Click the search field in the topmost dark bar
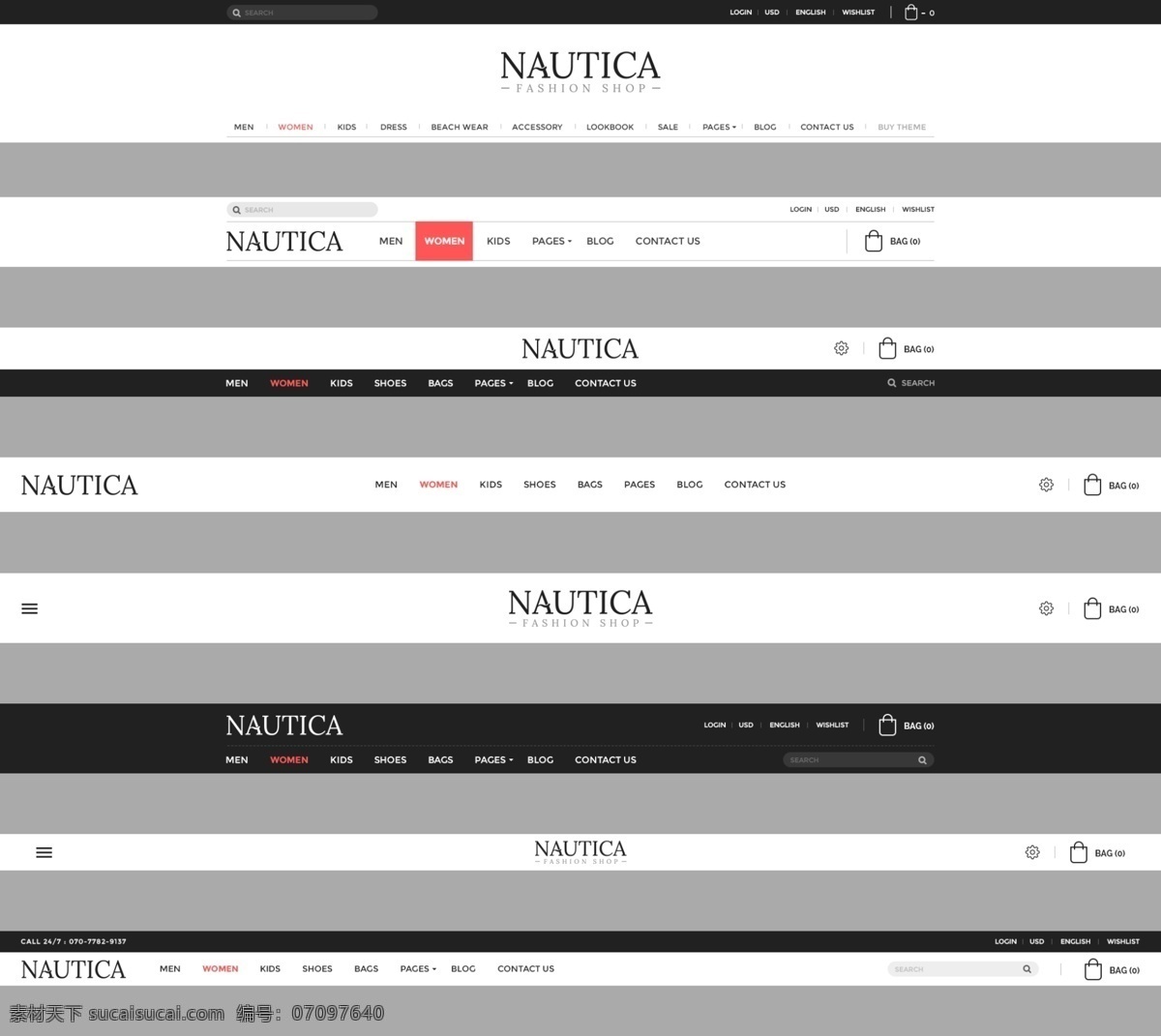The height and width of the screenshot is (1036, 1161). (x=302, y=13)
